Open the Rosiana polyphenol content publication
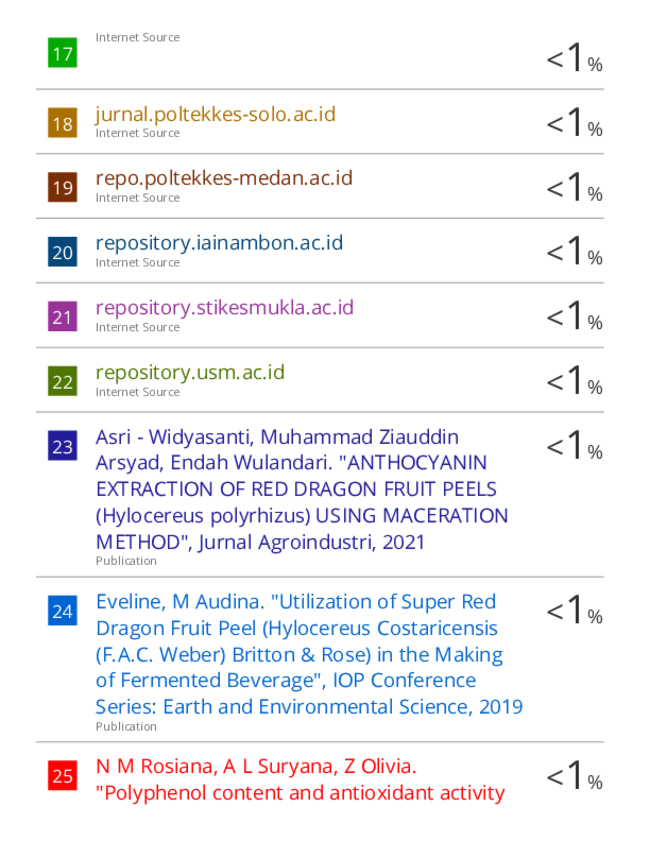This screenshot has height=841, width=650. (300, 779)
